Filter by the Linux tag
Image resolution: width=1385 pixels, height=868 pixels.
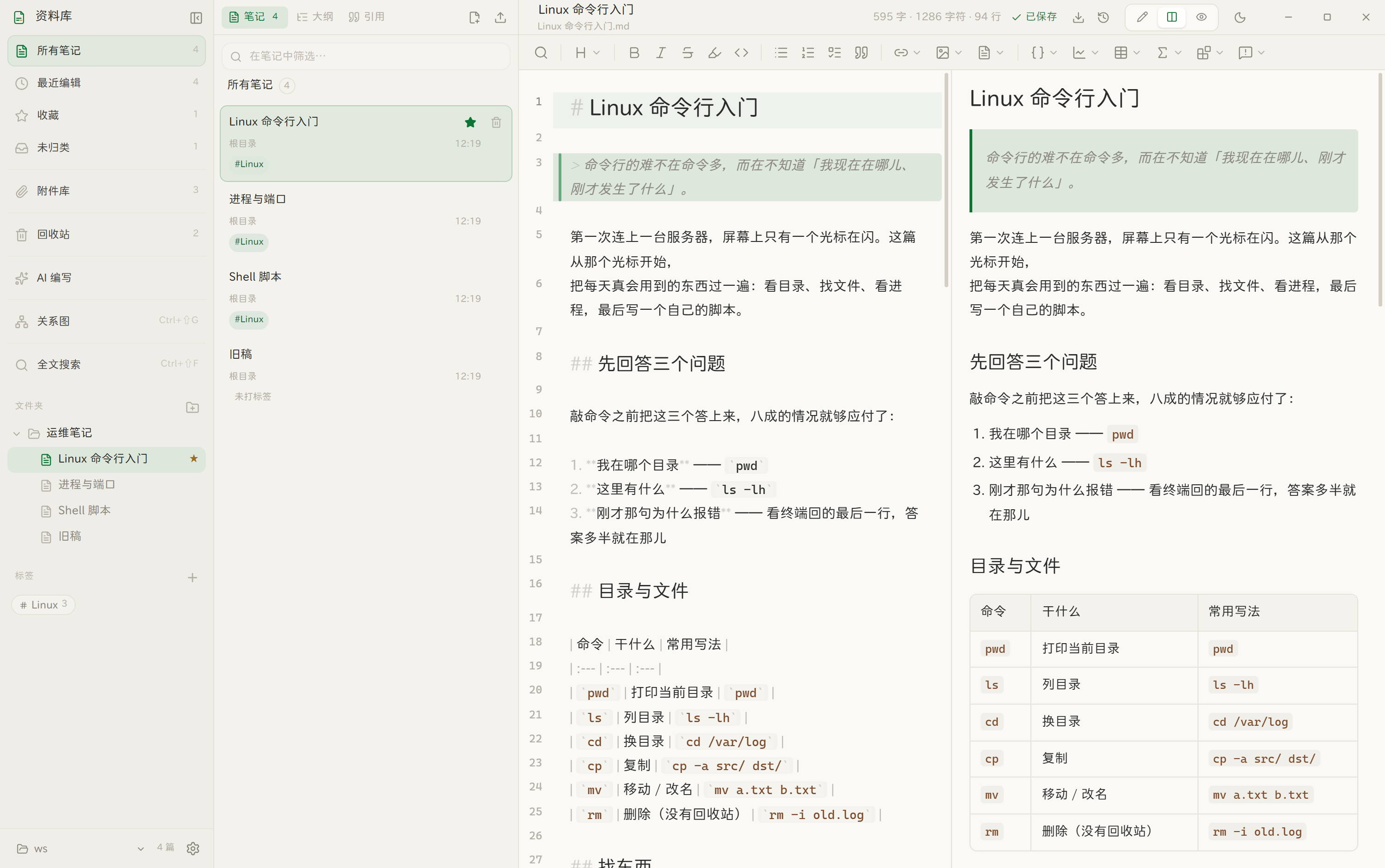pos(43,604)
